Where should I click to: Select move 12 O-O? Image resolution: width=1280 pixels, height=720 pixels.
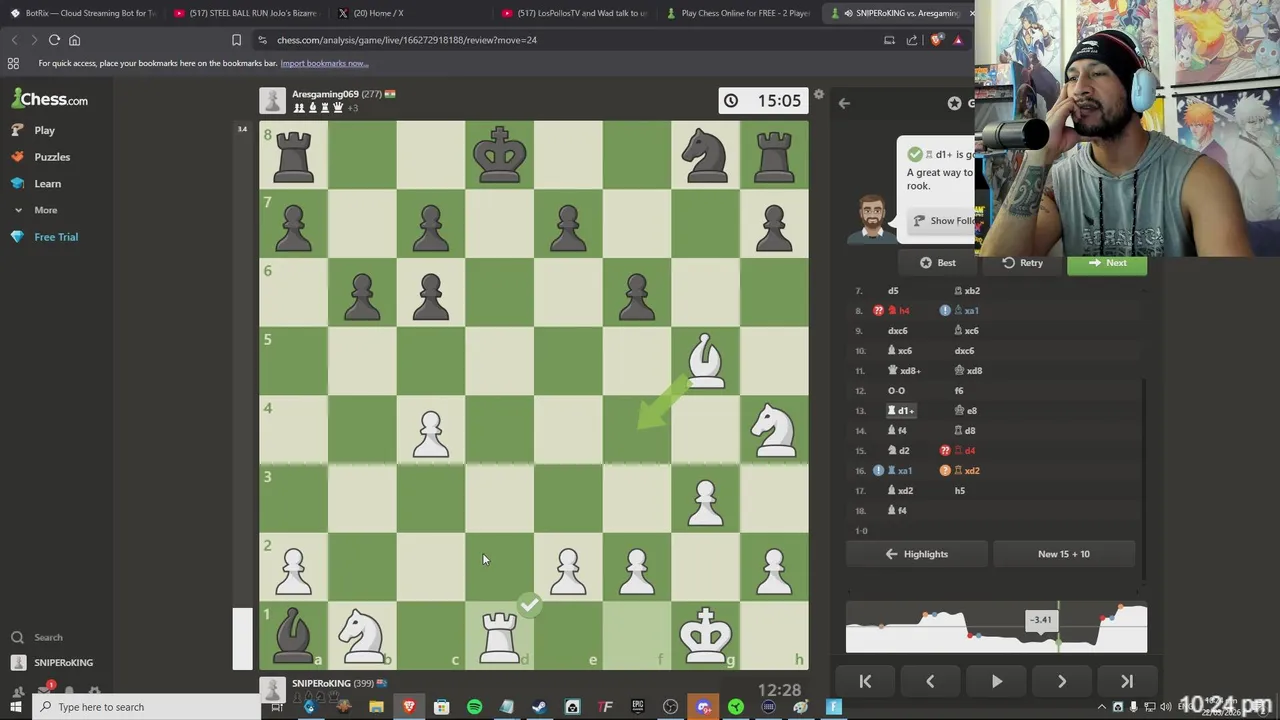tap(896, 391)
